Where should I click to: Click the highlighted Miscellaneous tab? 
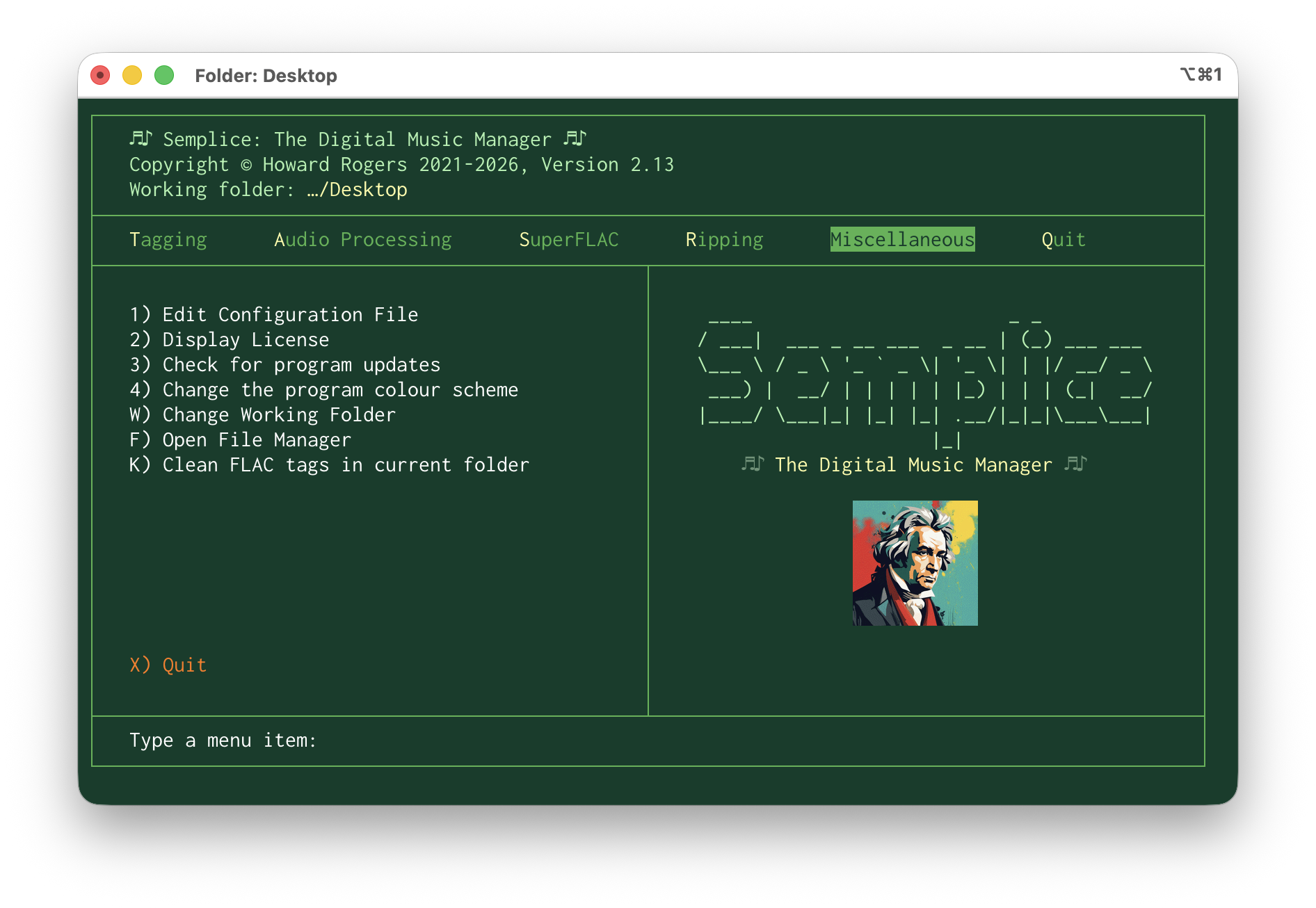(x=902, y=240)
